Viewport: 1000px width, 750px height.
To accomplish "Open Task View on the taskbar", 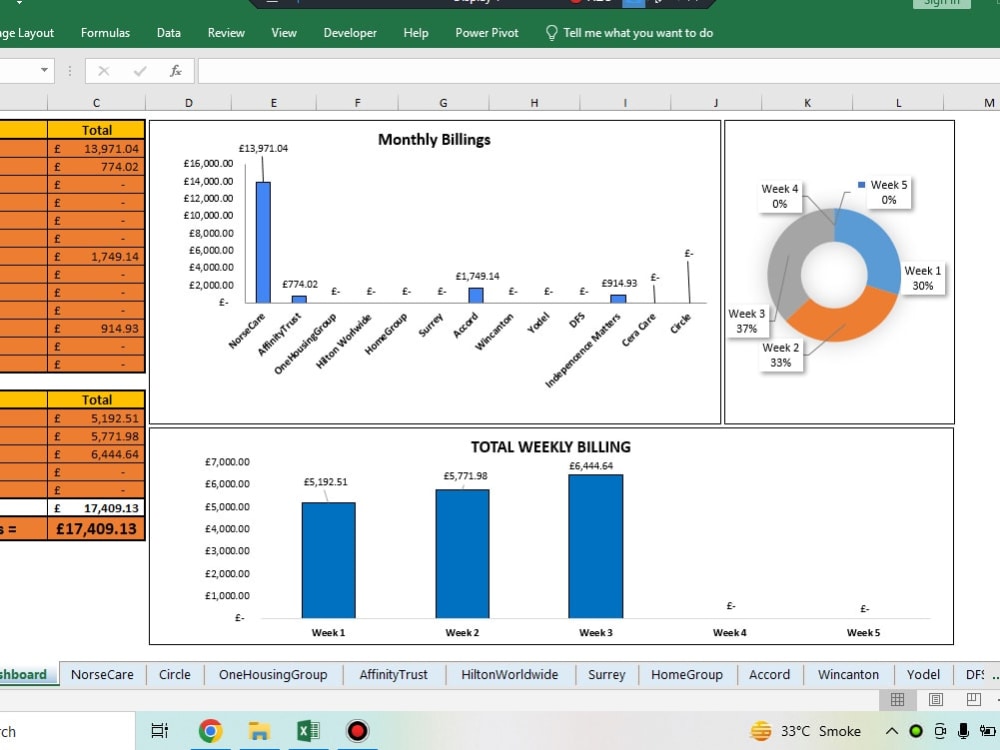I will click(x=159, y=731).
